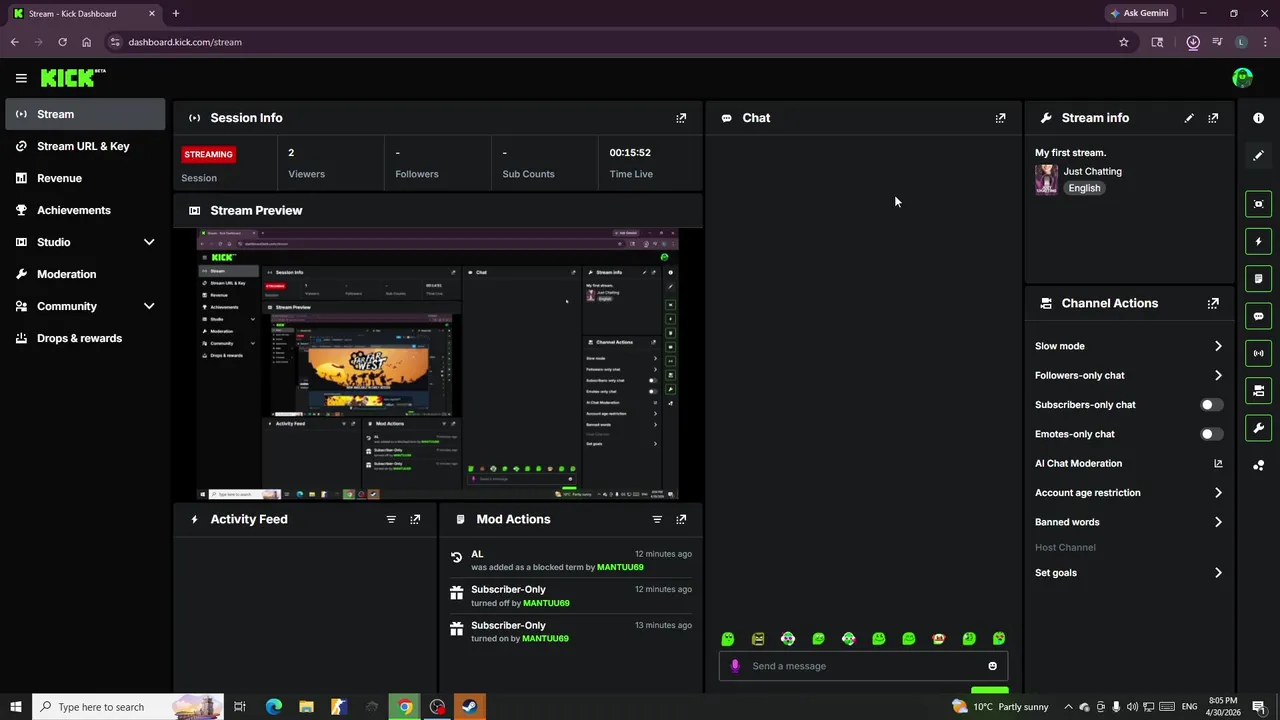The image size is (1280, 720).
Task: Click the 00:15:52 Time Live value
Action: tap(630, 153)
